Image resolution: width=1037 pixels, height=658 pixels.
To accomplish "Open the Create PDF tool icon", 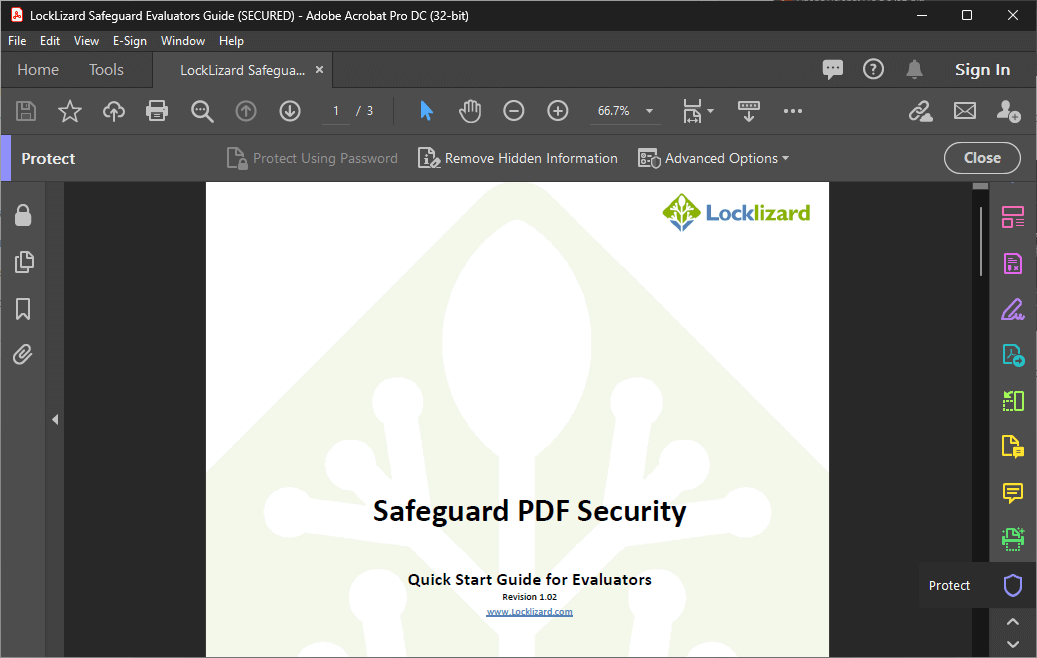I will 1013,355.
